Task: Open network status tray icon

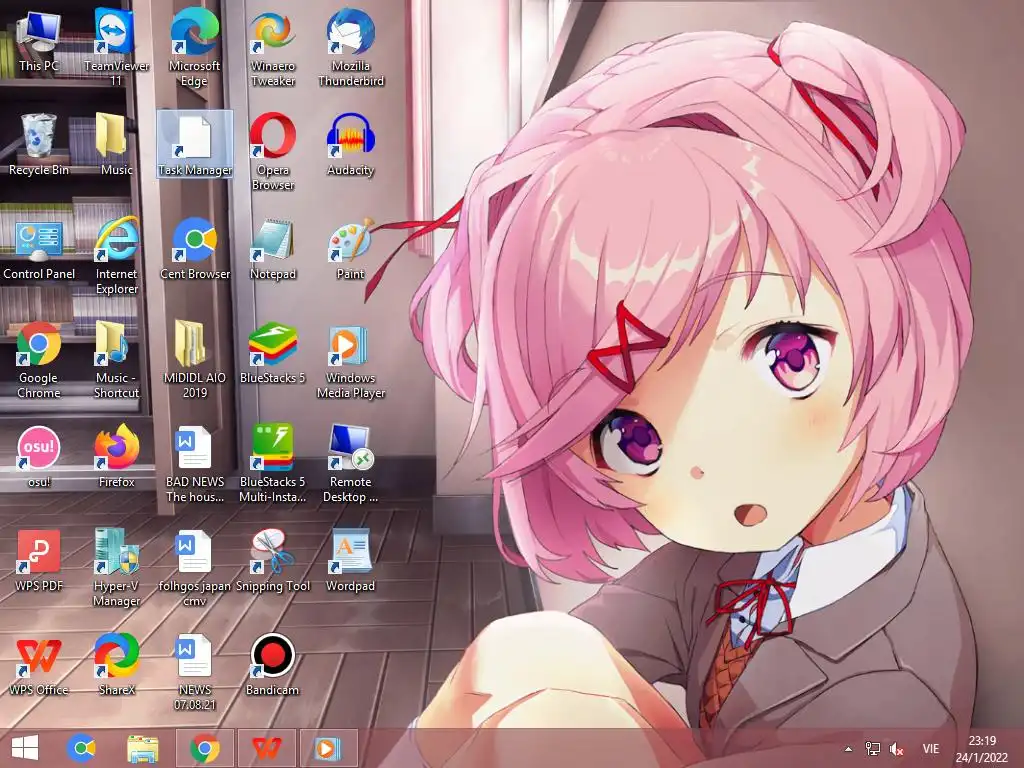Action: (872, 749)
